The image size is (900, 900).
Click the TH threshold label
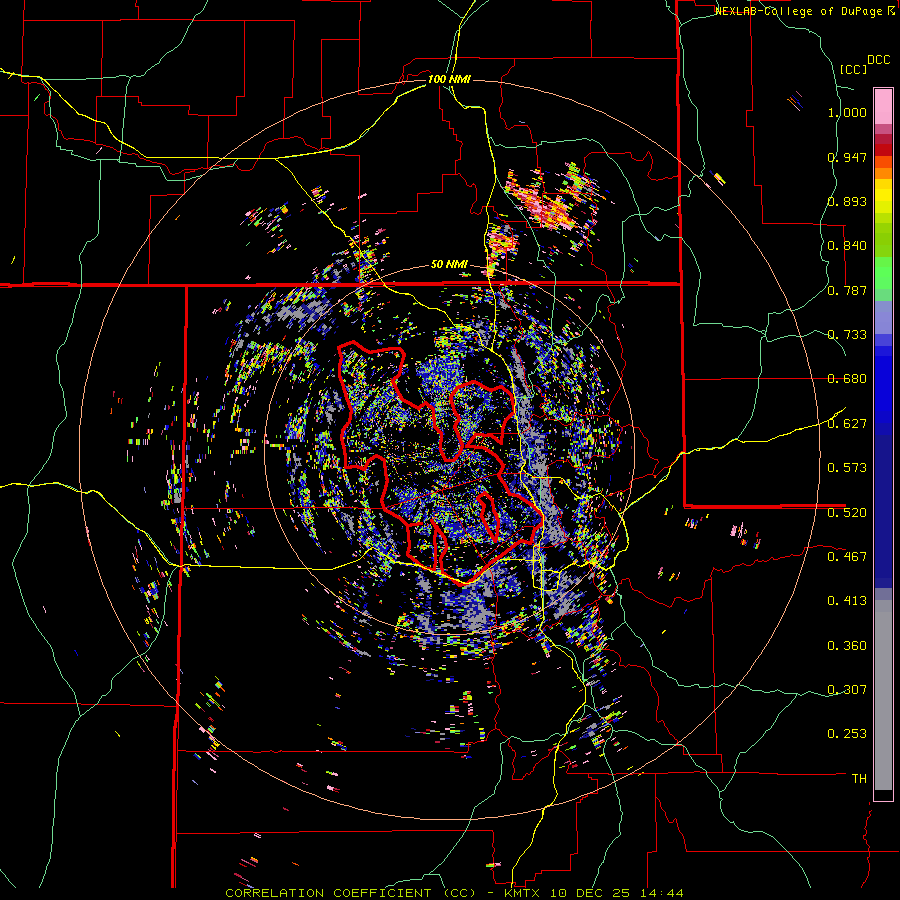859,778
